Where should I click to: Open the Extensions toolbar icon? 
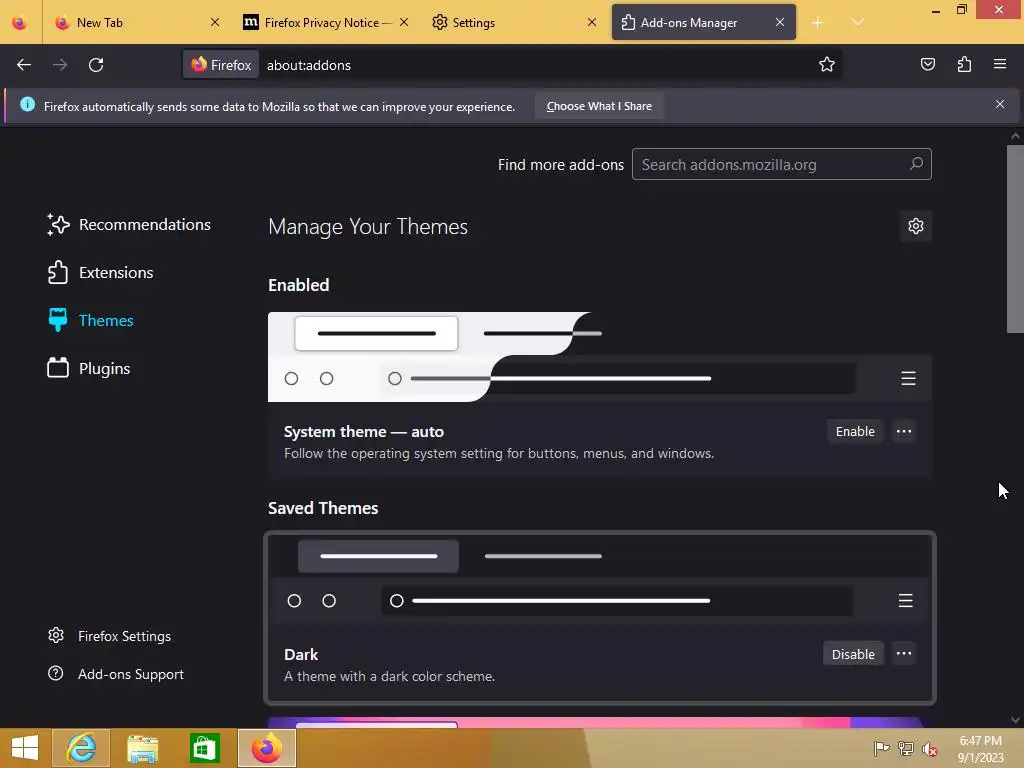click(964, 65)
